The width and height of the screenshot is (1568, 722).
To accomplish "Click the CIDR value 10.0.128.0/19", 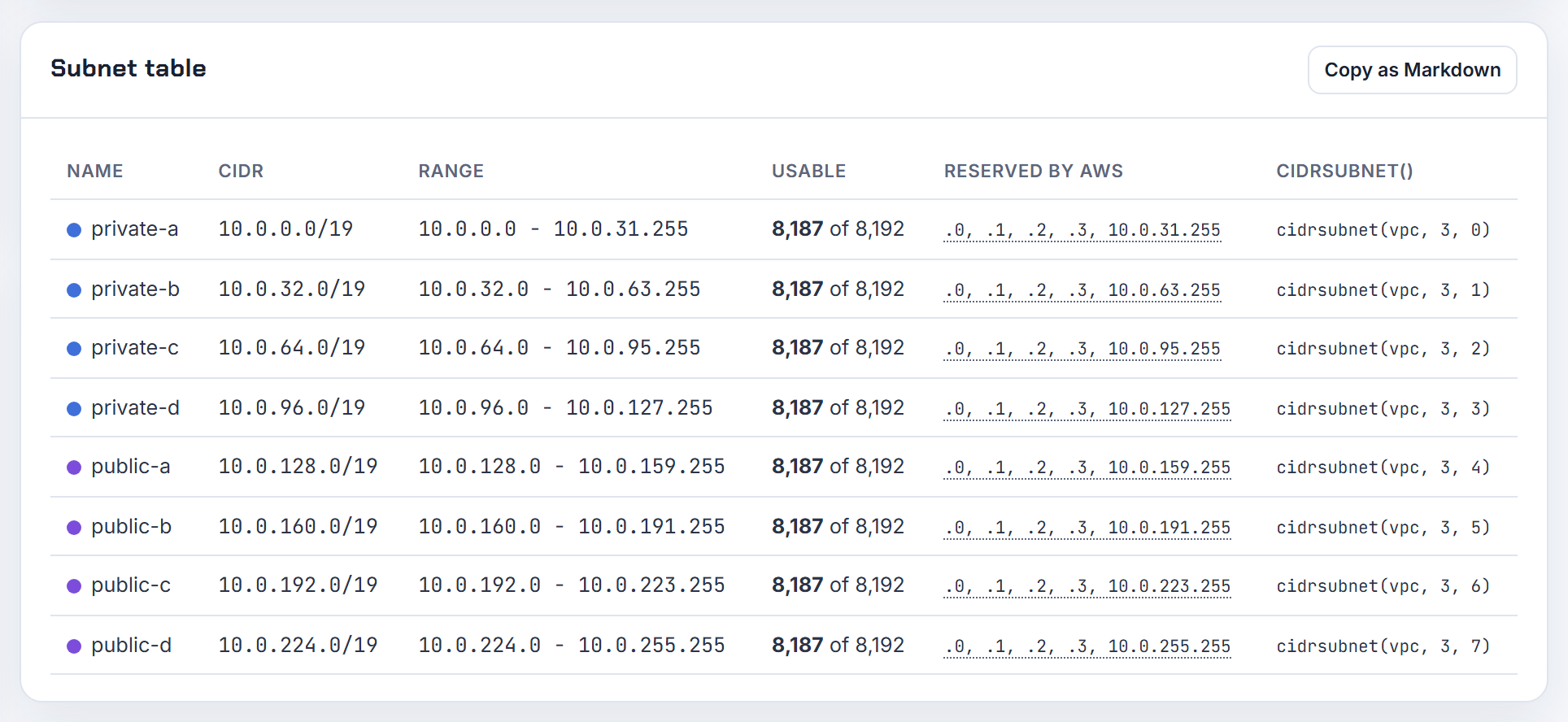I will 298,467.
